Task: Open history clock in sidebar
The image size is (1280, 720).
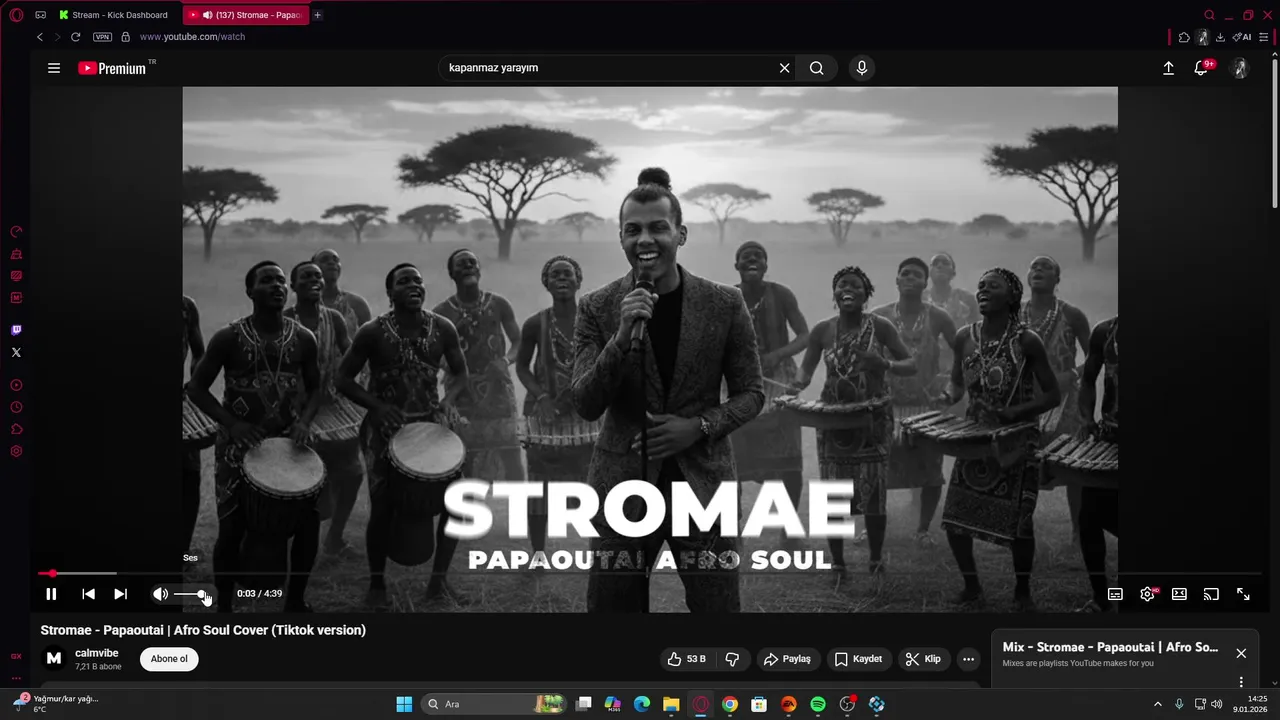Action: (16, 407)
